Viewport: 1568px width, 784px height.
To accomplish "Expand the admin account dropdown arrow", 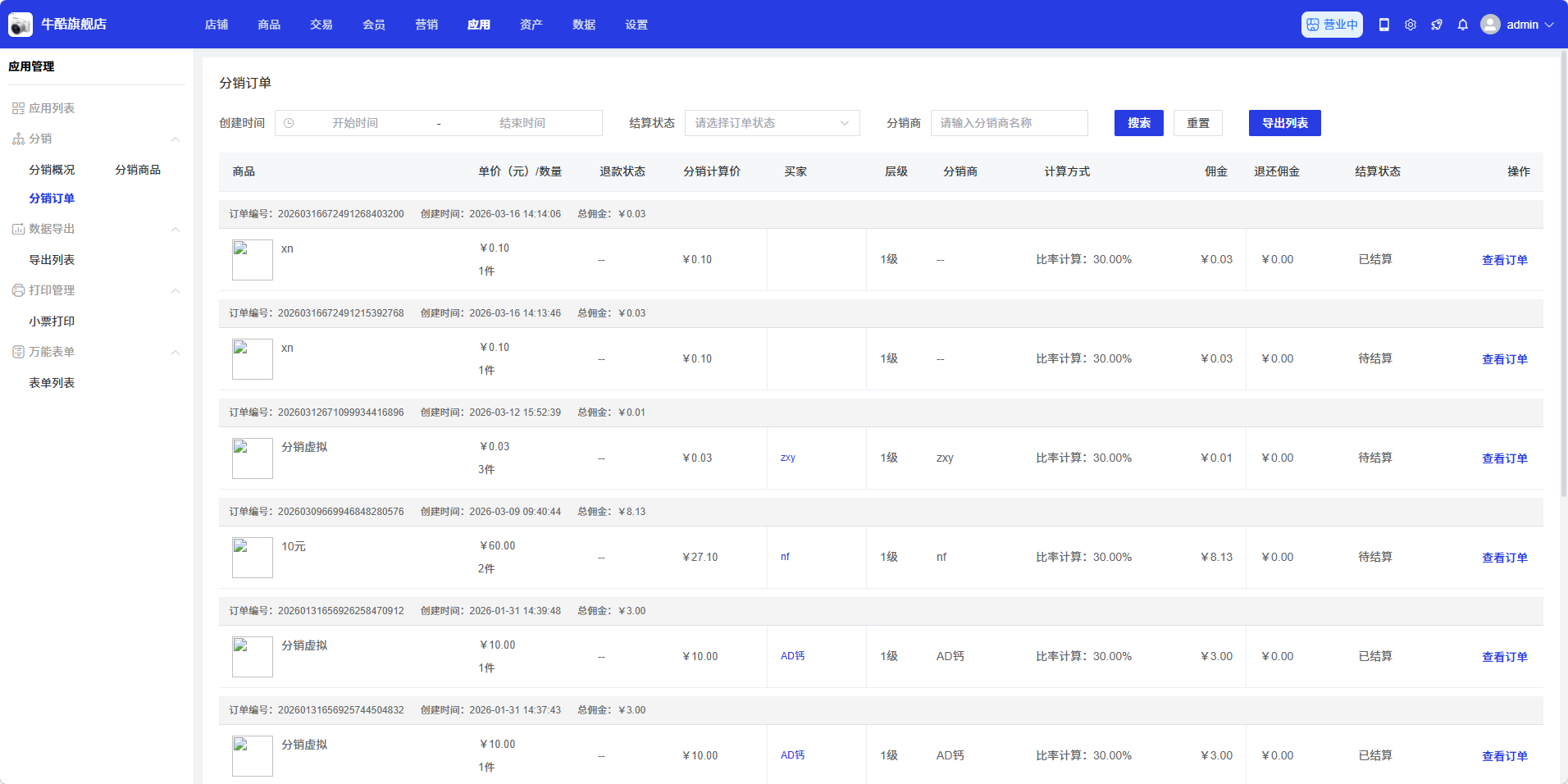I will pyautogui.click(x=1549, y=25).
